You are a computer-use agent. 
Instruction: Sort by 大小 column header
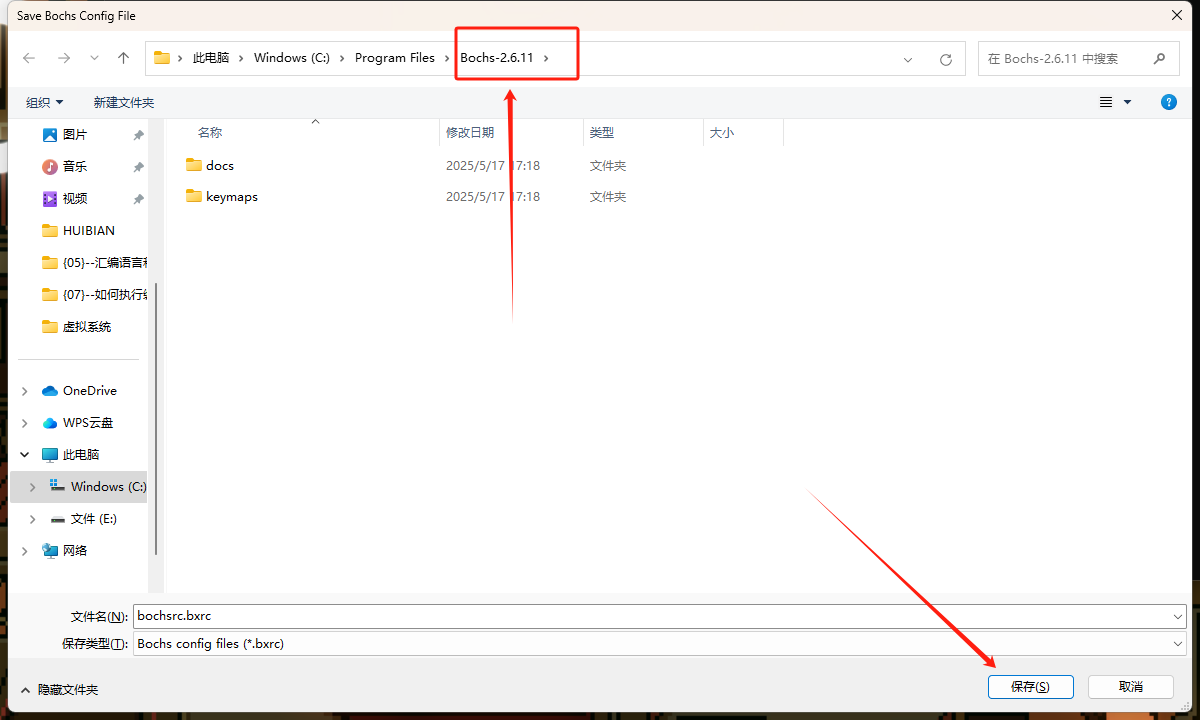721,132
